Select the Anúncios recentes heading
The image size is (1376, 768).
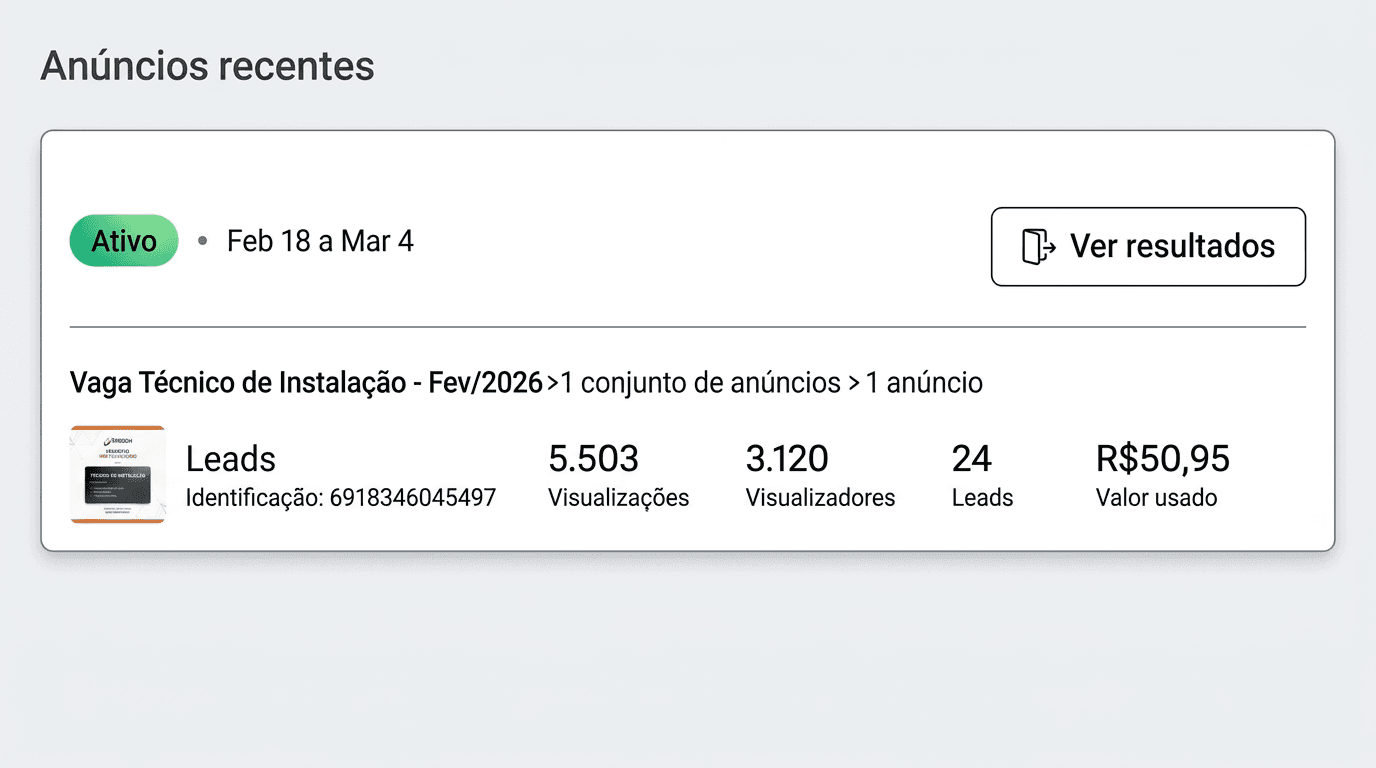[x=207, y=65]
